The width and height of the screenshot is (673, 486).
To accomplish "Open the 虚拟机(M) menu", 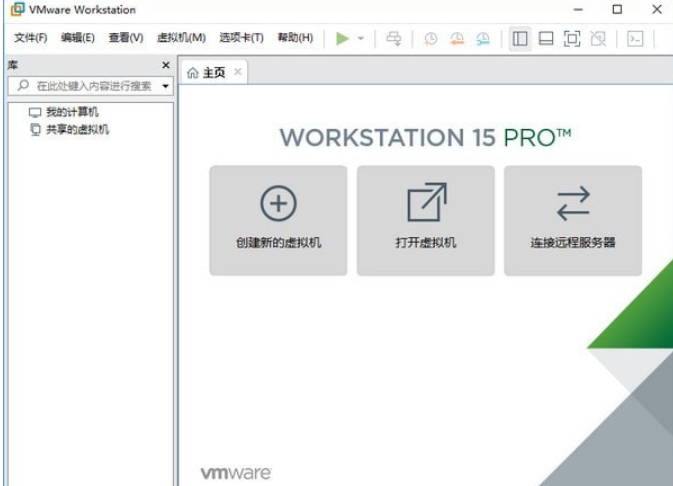I will click(181, 38).
